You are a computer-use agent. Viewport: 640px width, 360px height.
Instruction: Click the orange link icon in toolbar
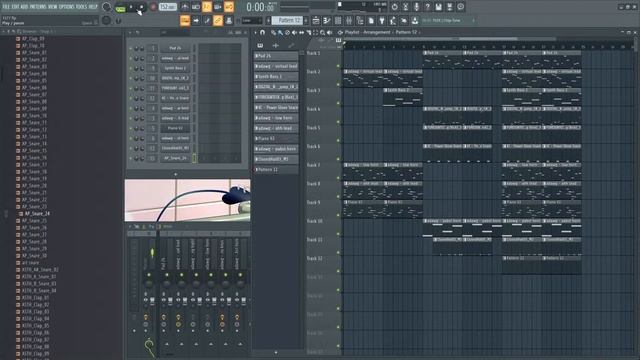pyautogui.click(x=218, y=20)
